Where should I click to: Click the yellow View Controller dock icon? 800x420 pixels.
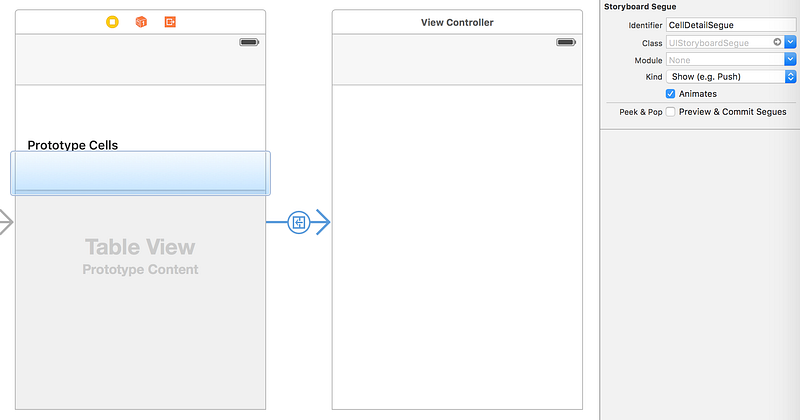click(x=112, y=22)
